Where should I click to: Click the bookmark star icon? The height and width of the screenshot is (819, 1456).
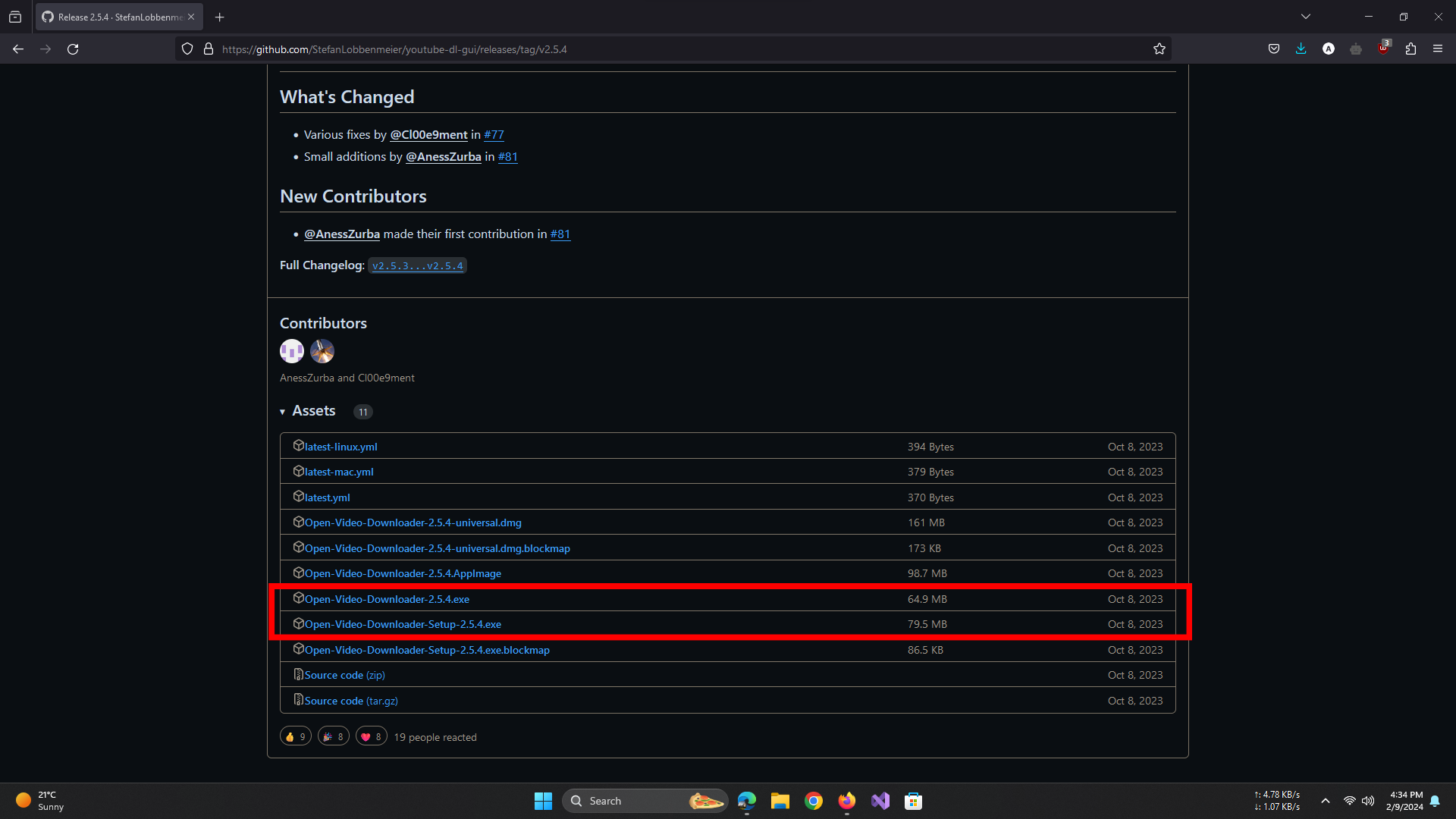(x=1159, y=49)
